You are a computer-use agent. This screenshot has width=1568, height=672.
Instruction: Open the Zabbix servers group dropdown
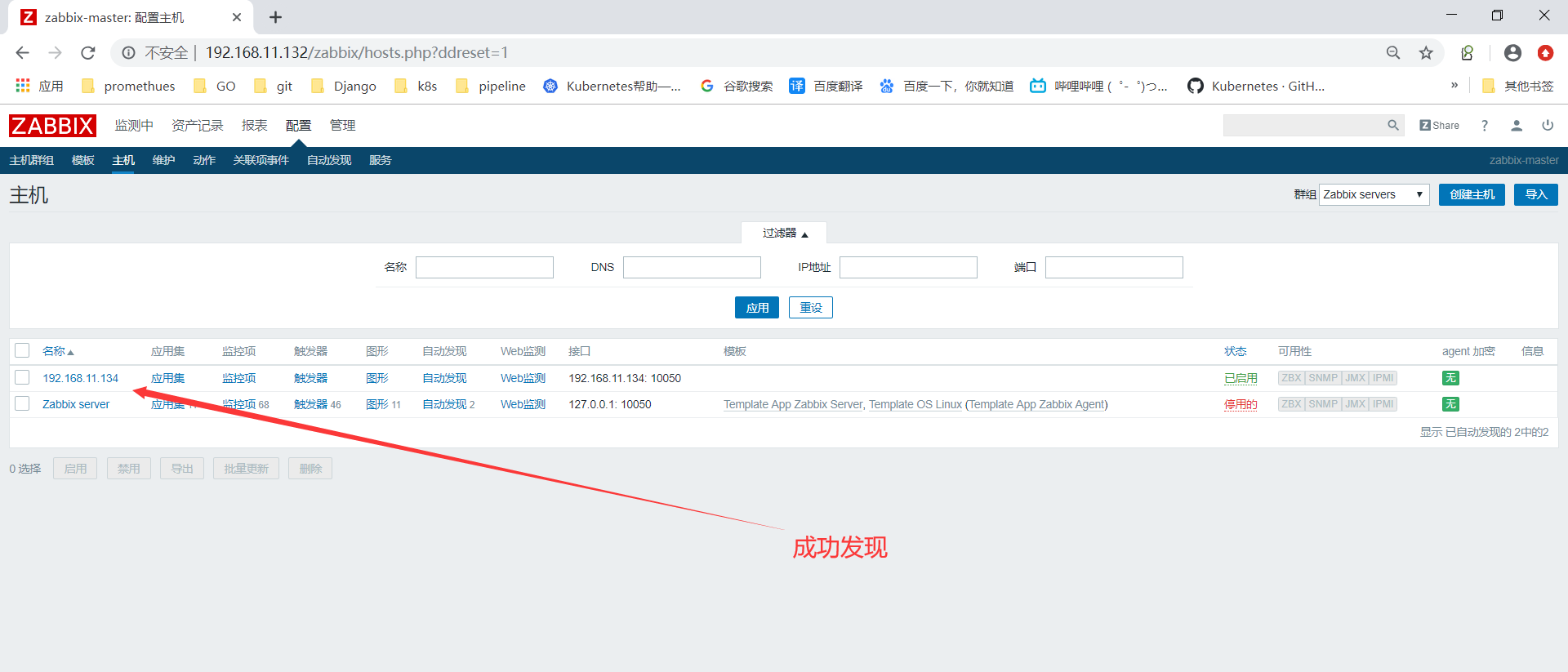1374,194
